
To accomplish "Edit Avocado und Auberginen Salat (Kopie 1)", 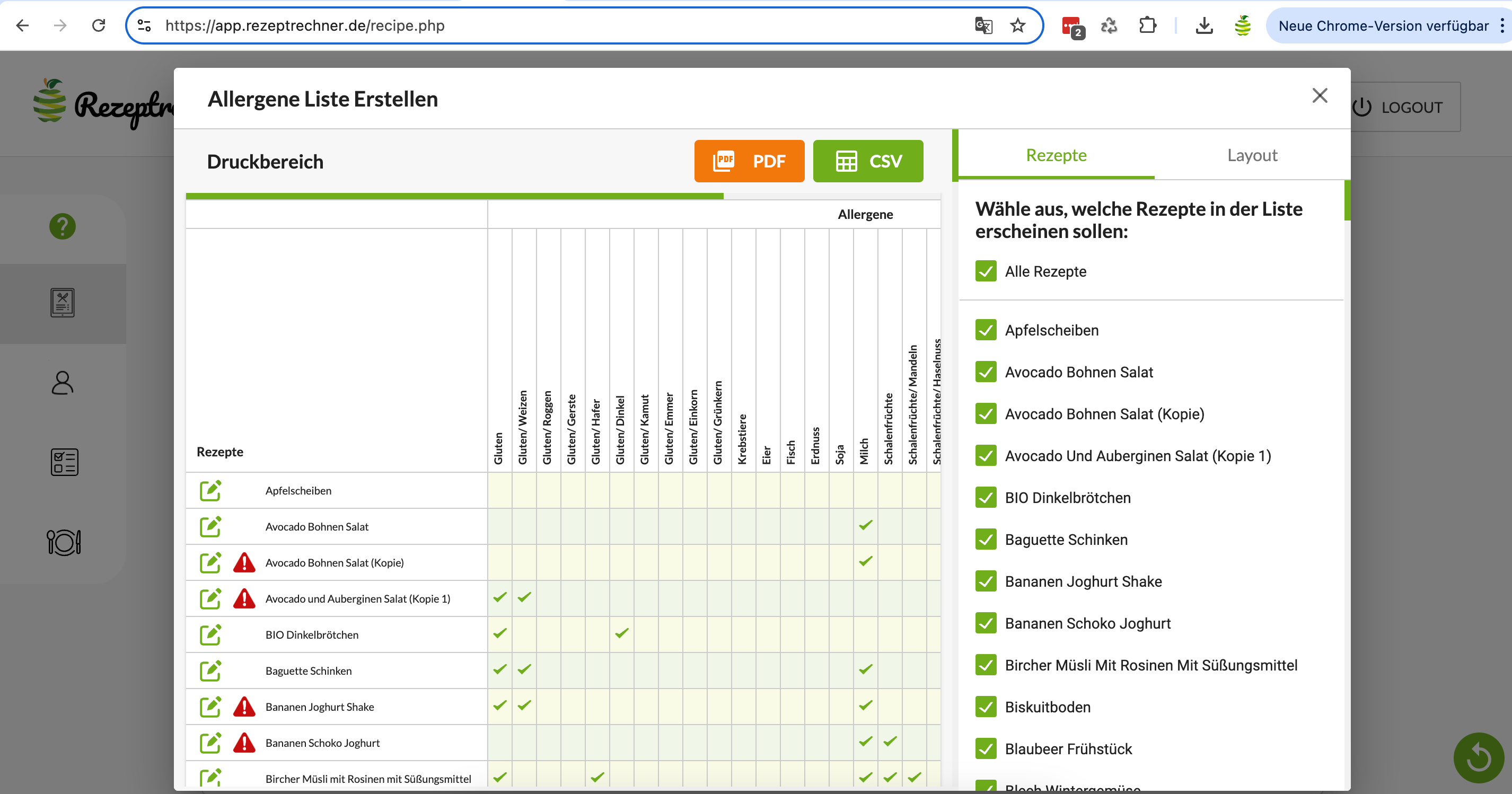I will (x=210, y=598).
